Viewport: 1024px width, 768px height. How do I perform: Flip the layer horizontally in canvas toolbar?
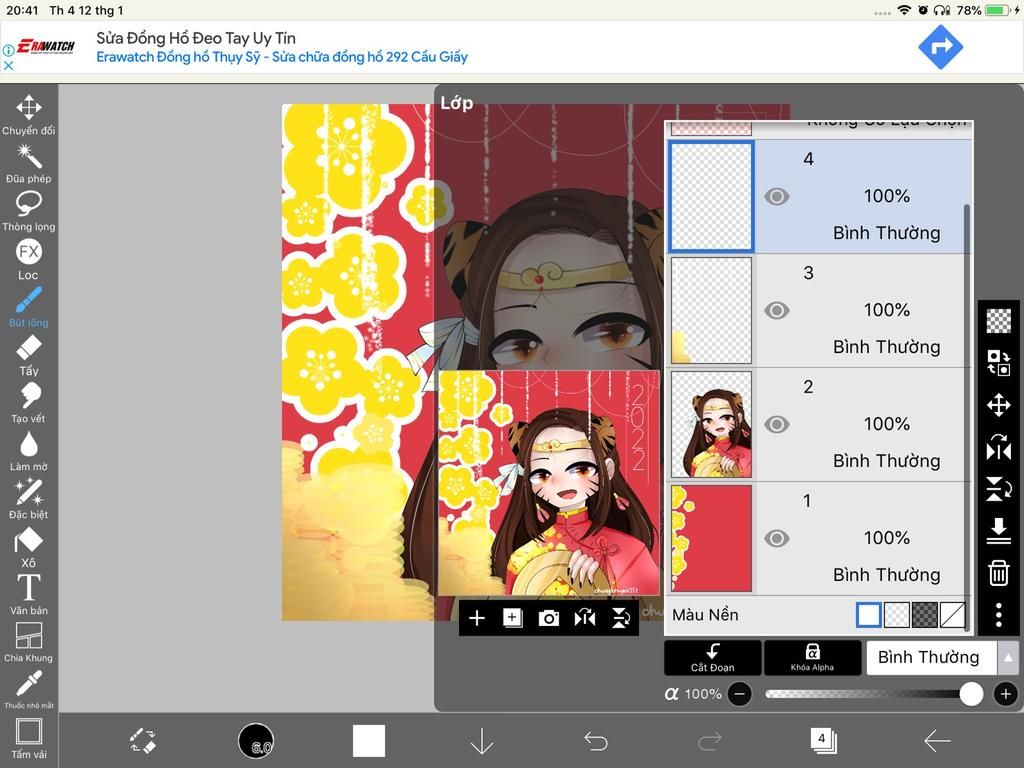click(x=584, y=618)
